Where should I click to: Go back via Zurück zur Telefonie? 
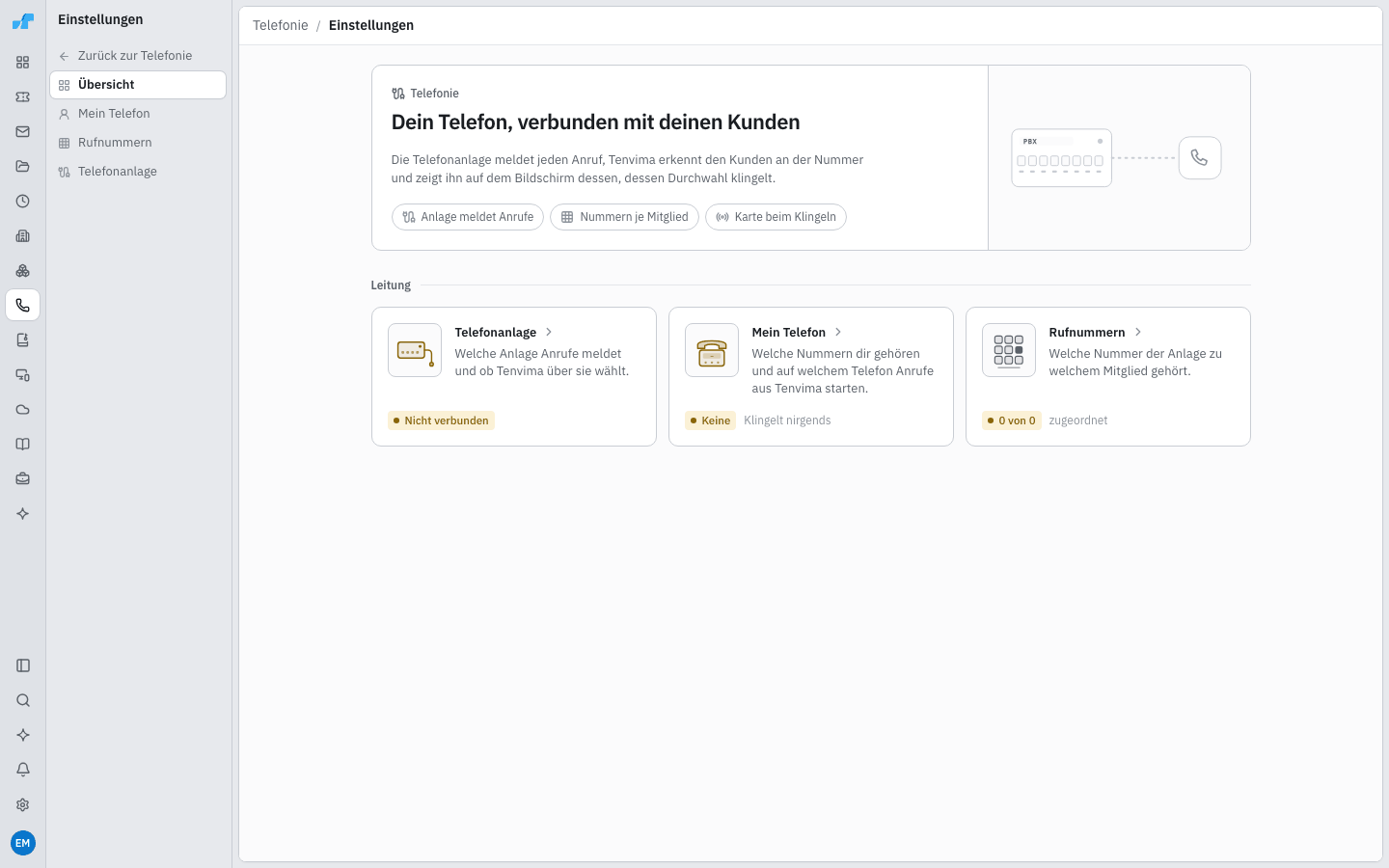(138, 56)
